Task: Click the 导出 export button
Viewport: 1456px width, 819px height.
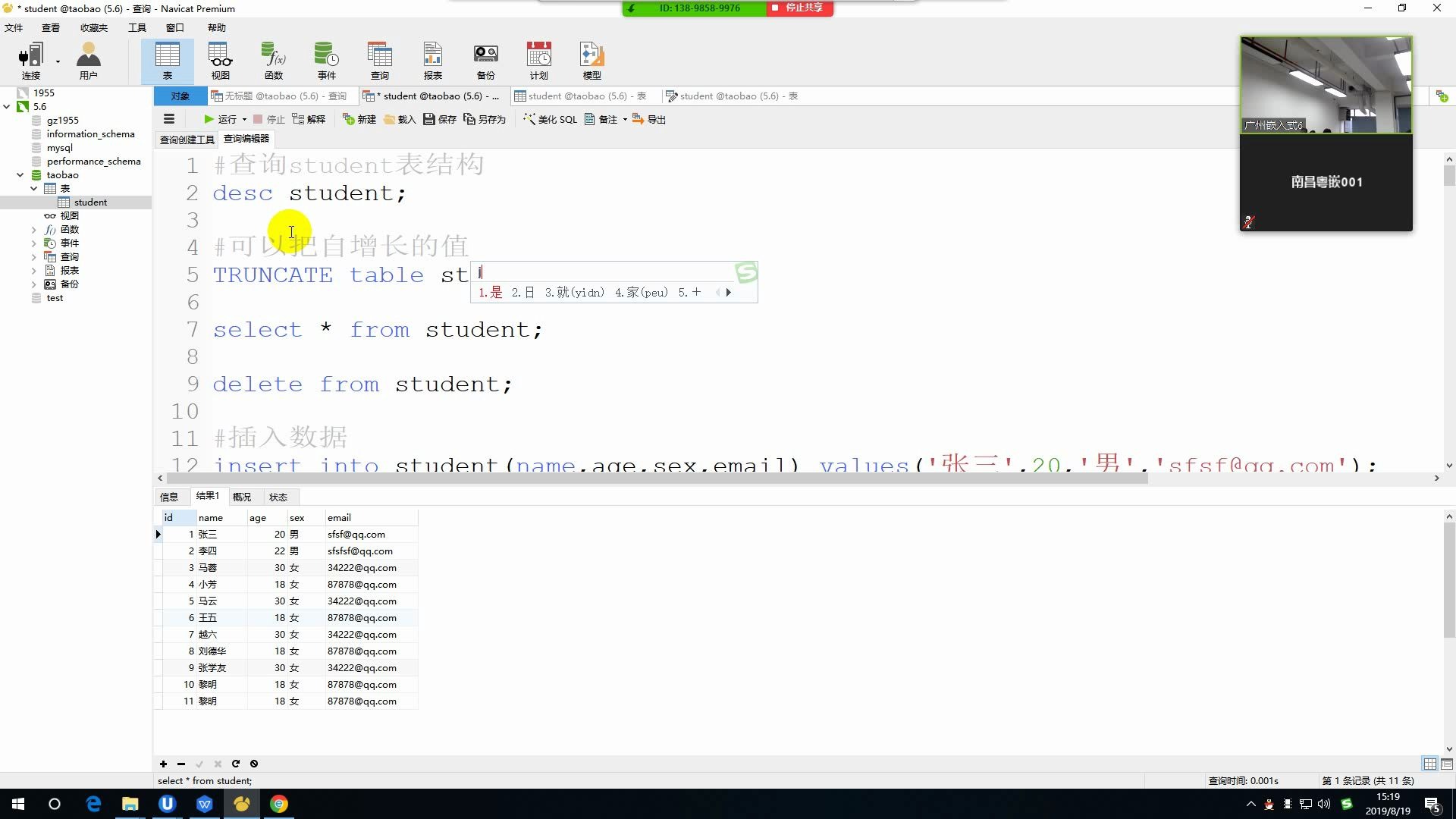Action: pyautogui.click(x=649, y=119)
